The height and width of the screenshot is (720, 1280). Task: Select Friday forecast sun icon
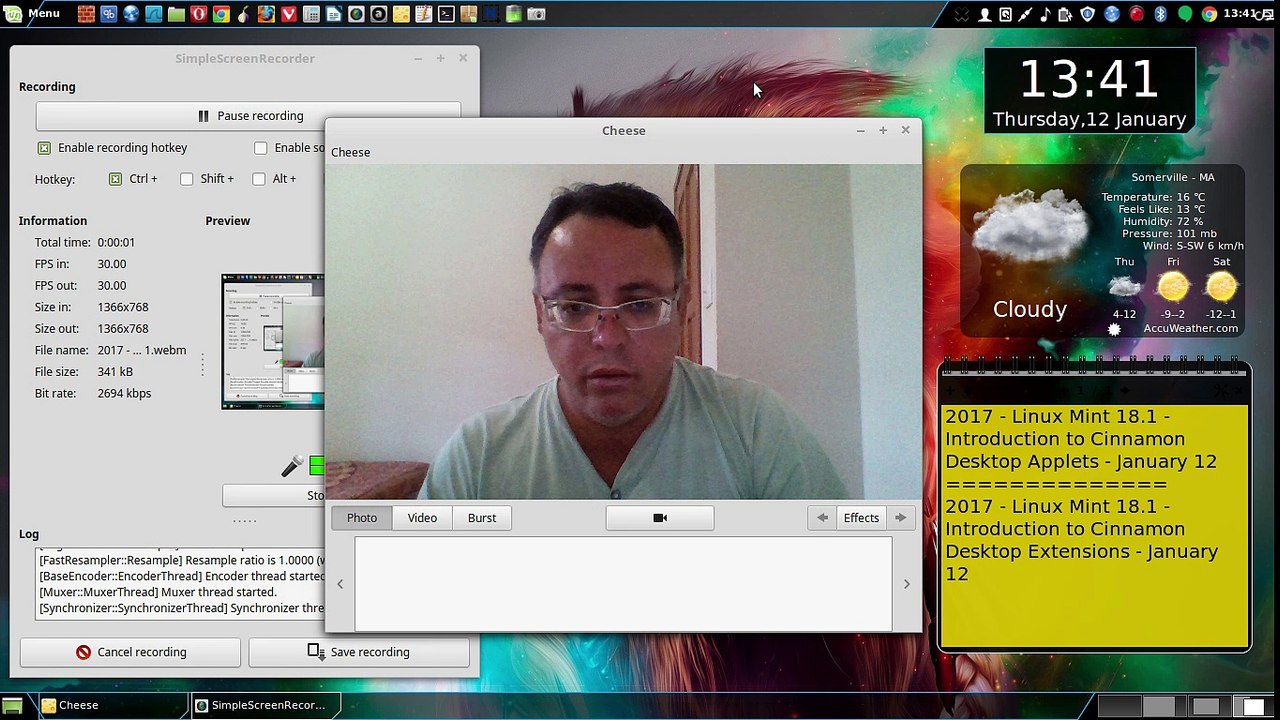pos(1173,287)
